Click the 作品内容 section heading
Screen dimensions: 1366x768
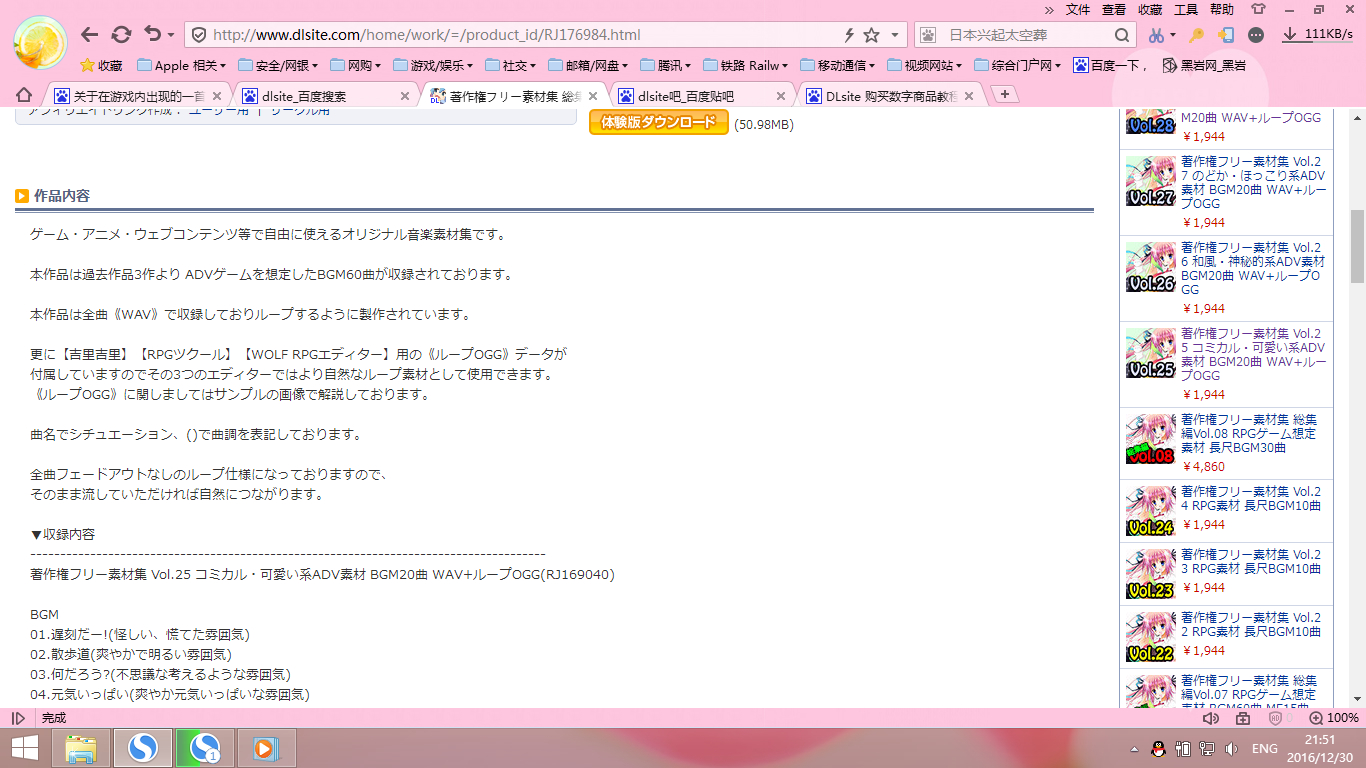pyautogui.click(x=61, y=196)
